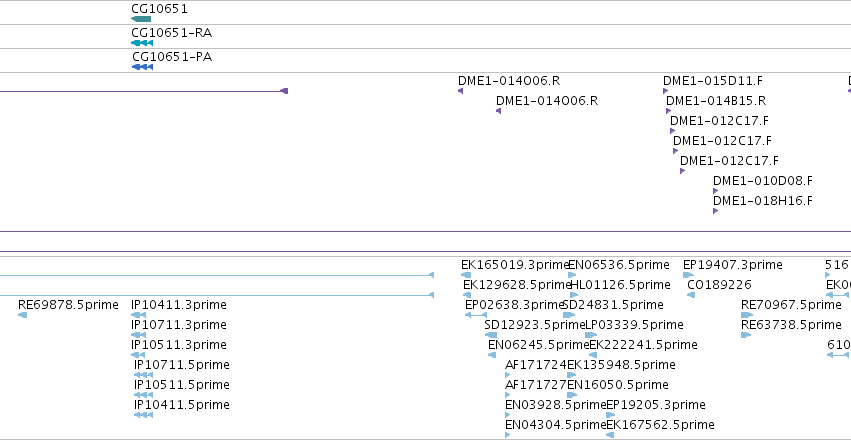Click the CG10651 gene arrow glyph
This screenshot has height=440, width=851.
141,19
